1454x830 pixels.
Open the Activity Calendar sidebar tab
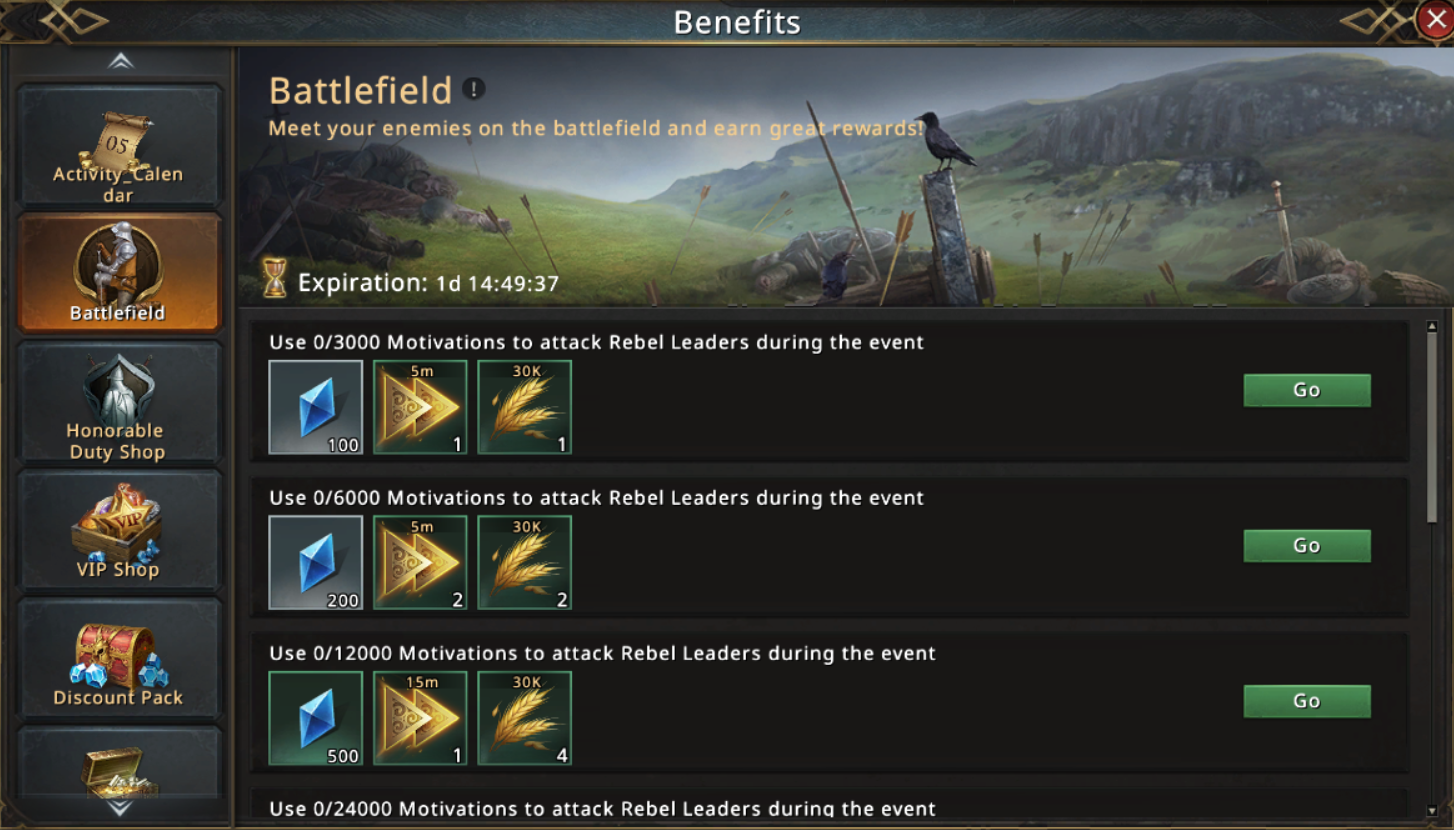pos(119,147)
